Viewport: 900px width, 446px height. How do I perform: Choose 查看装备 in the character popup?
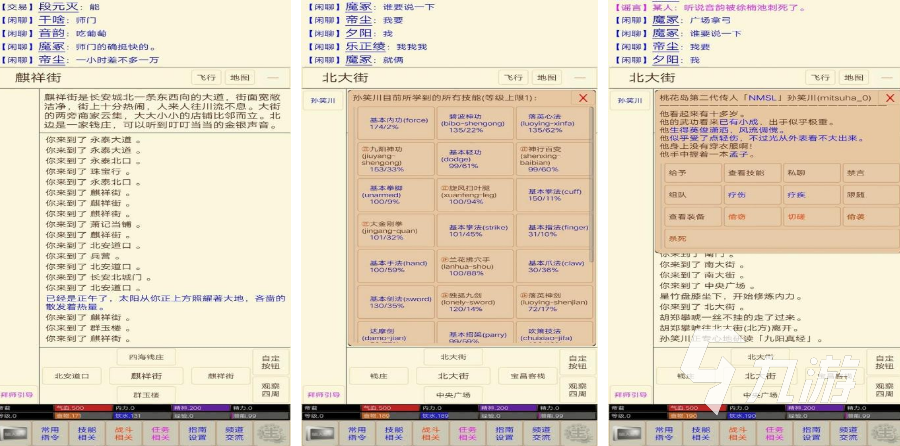(x=693, y=216)
